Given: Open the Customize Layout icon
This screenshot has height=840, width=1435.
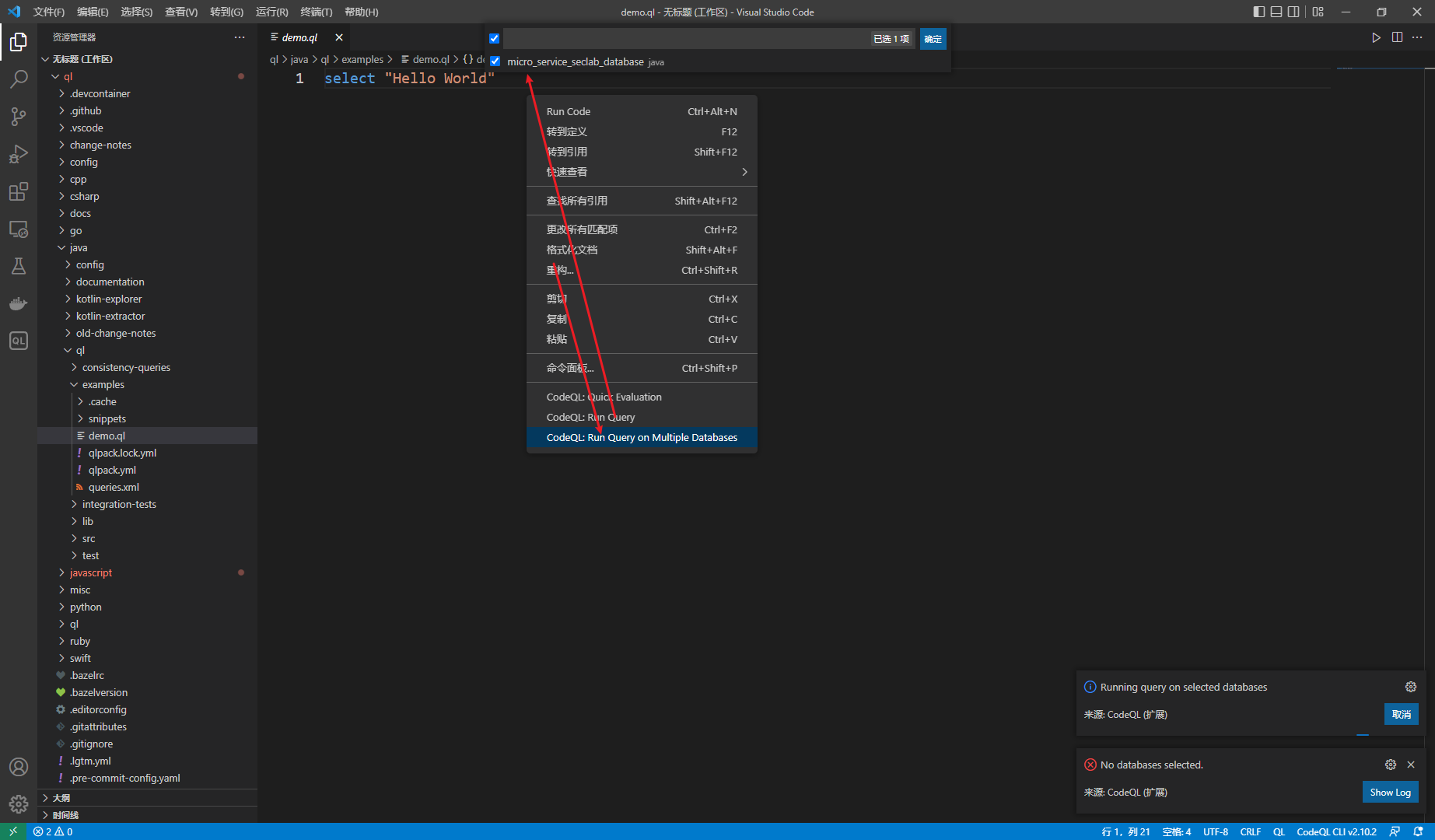Looking at the screenshot, I should click(x=1318, y=12).
